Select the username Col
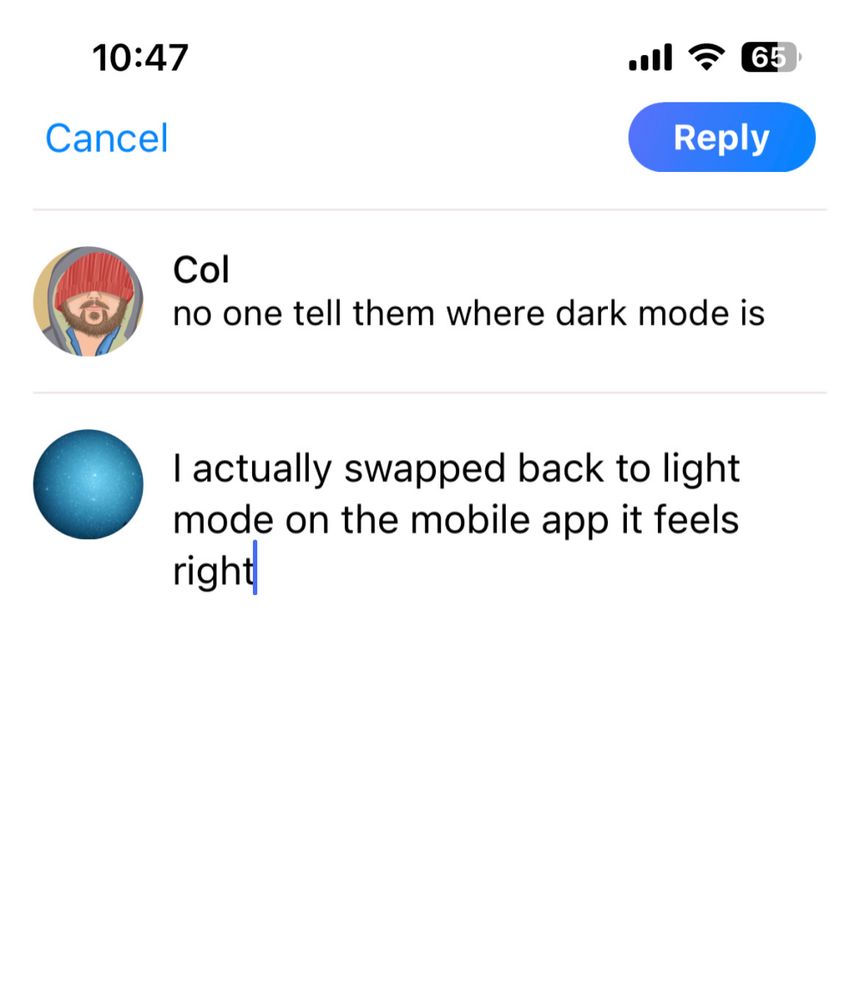Screen dimensions: 860x1000 point(201,270)
